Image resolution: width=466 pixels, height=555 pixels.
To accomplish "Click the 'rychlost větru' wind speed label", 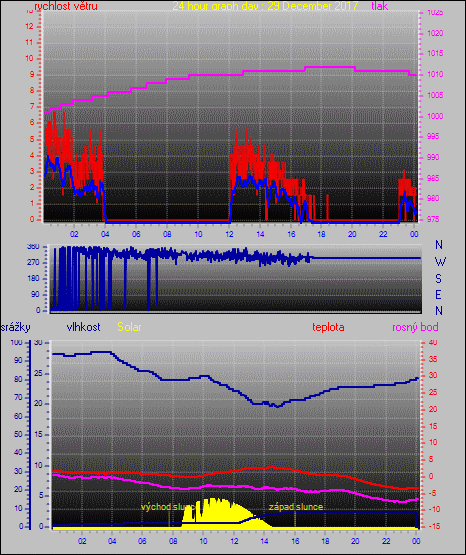I will pos(66,6).
